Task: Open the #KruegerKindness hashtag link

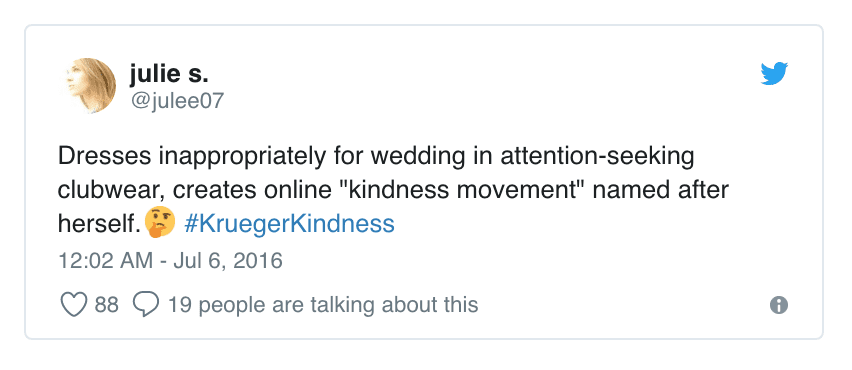Action: (290, 224)
